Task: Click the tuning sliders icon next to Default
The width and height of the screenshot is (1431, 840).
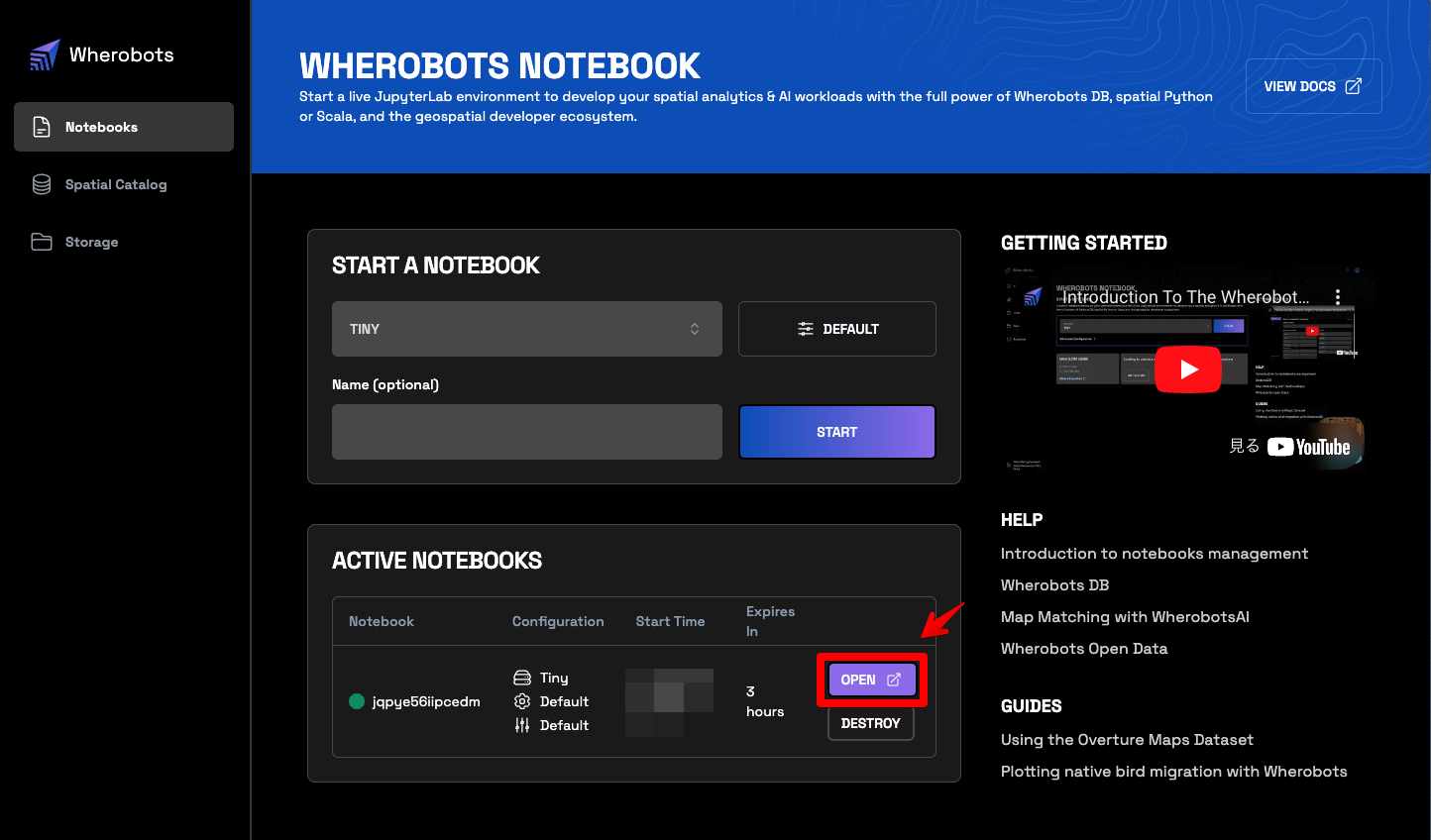Action: [522, 725]
